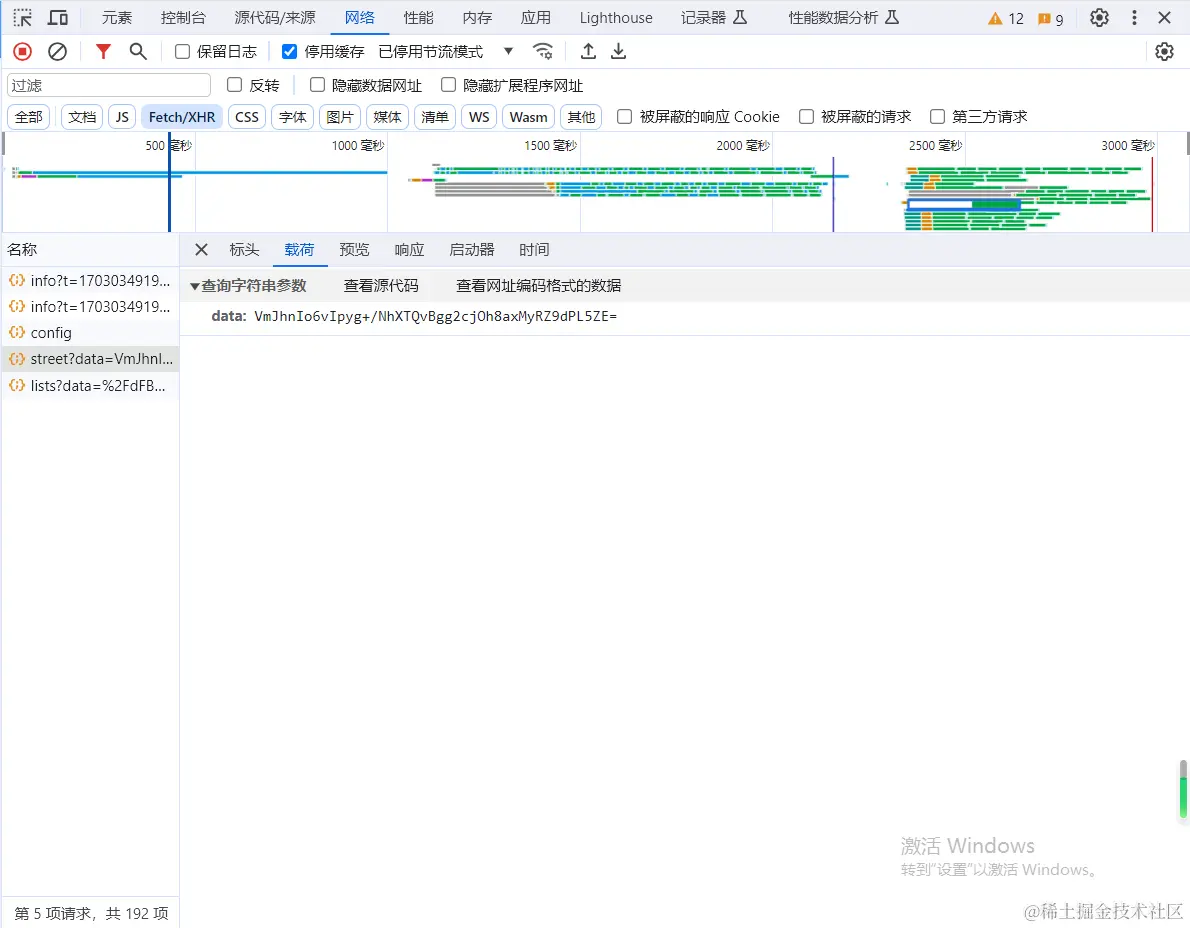Filter requests by 字体 type
1190x928 pixels.
pyautogui.click(x=292, y=117)
